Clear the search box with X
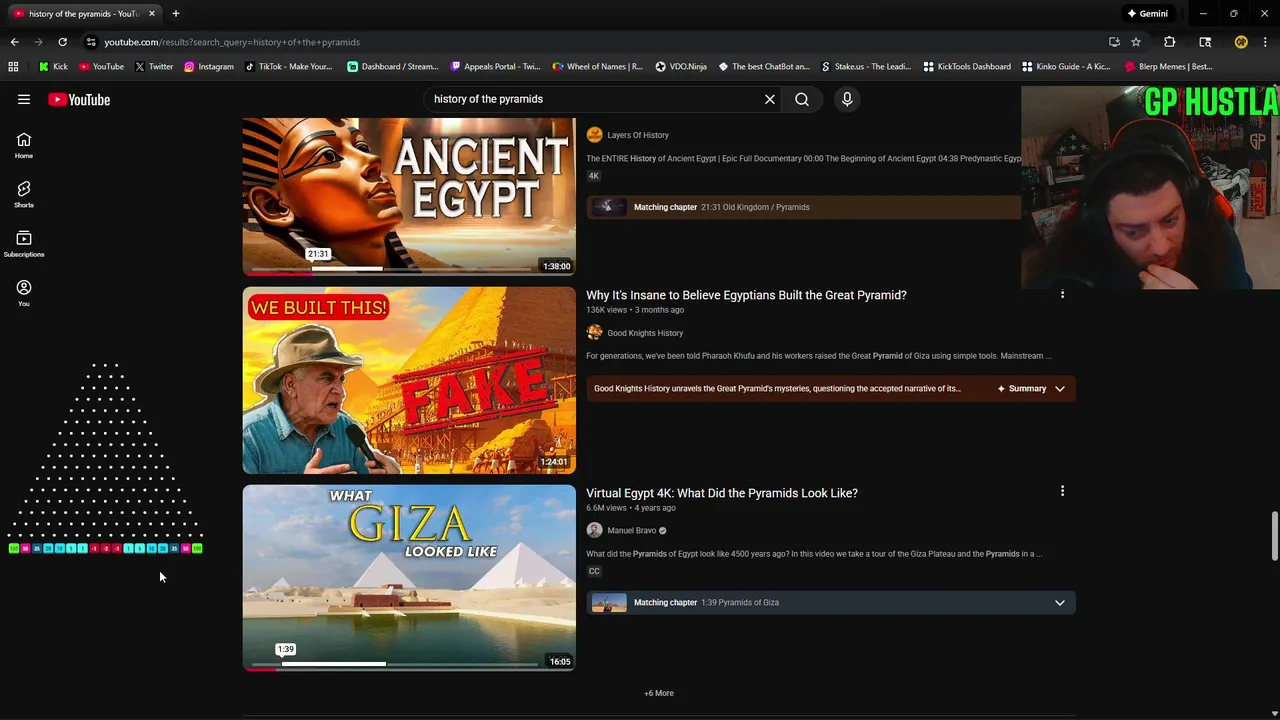This screenshot has height=720, width=1280. click(770, 99)
